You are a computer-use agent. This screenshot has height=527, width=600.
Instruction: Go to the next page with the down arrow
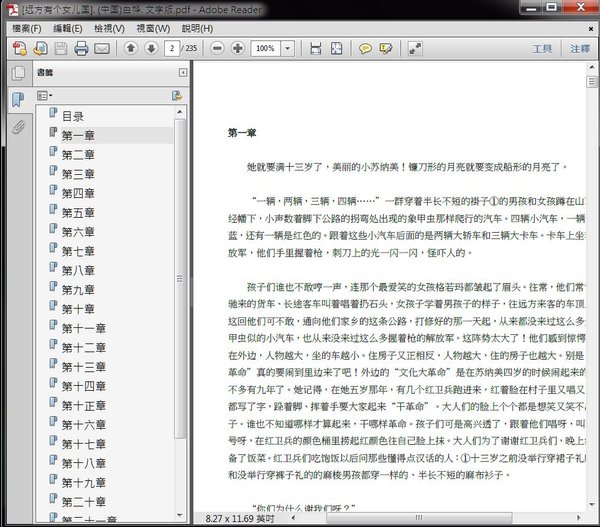[150, 48]
